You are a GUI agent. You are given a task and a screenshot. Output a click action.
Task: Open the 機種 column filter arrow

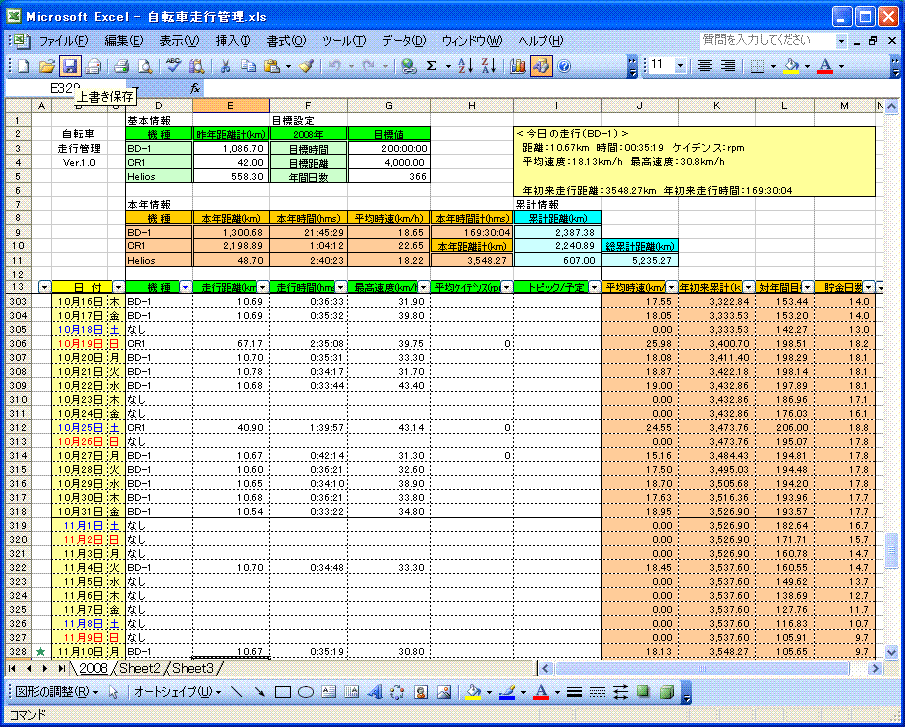[x=185, y=287]
